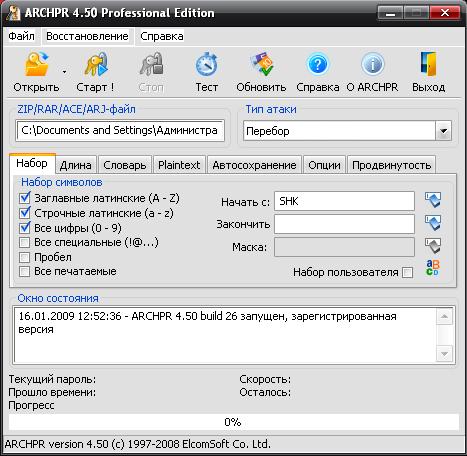
Task: Click the archive file path field
Action: click(x=120, y=130)
